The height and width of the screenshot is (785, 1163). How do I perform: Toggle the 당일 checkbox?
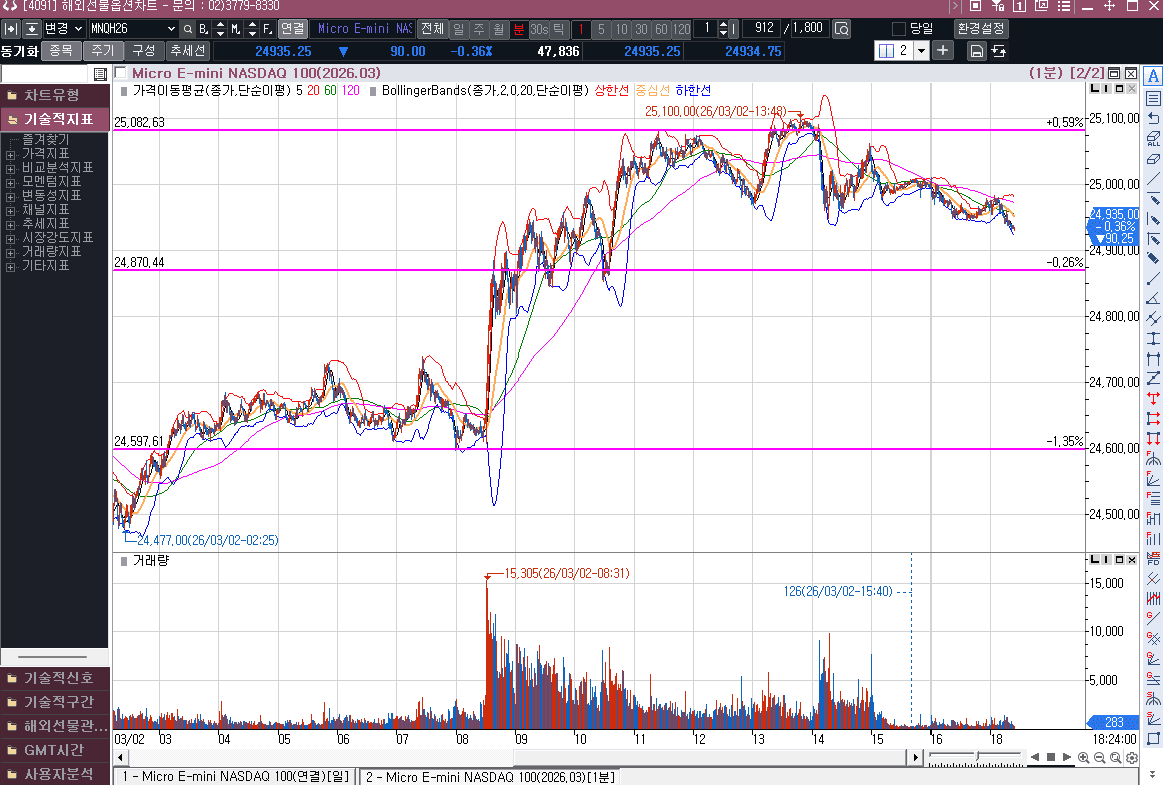[x=898, y=29]
